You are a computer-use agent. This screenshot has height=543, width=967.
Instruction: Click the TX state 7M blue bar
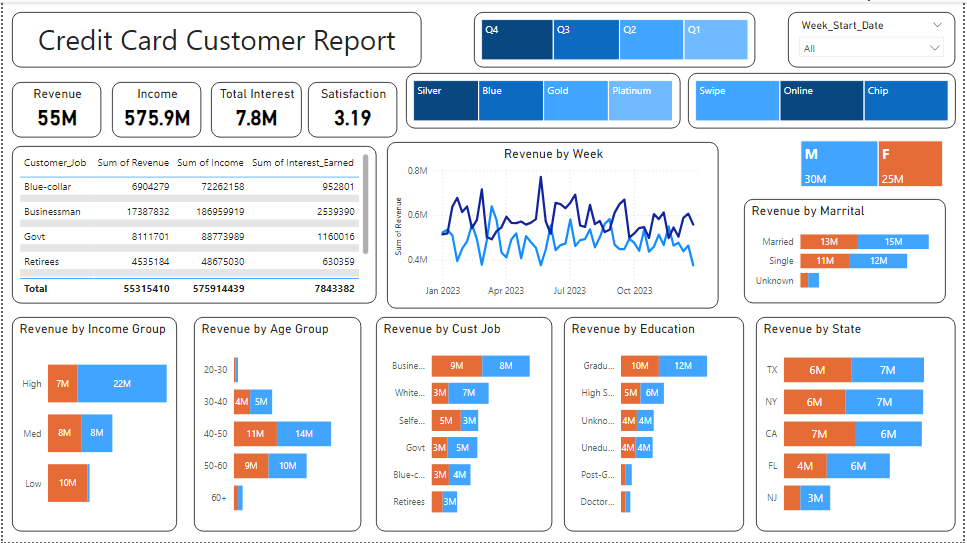887,370
